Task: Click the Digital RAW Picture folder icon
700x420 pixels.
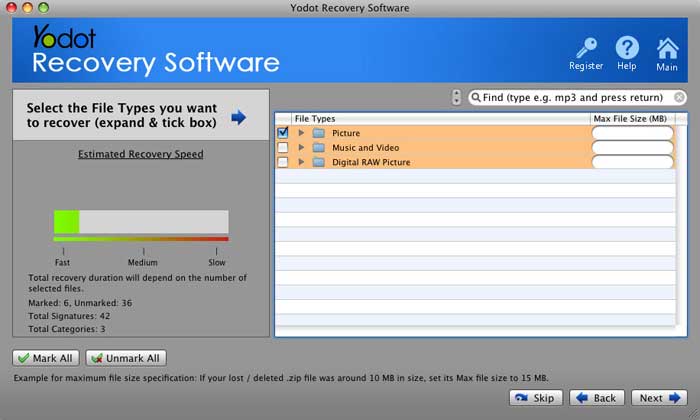Action: click(x=319, y=162)
